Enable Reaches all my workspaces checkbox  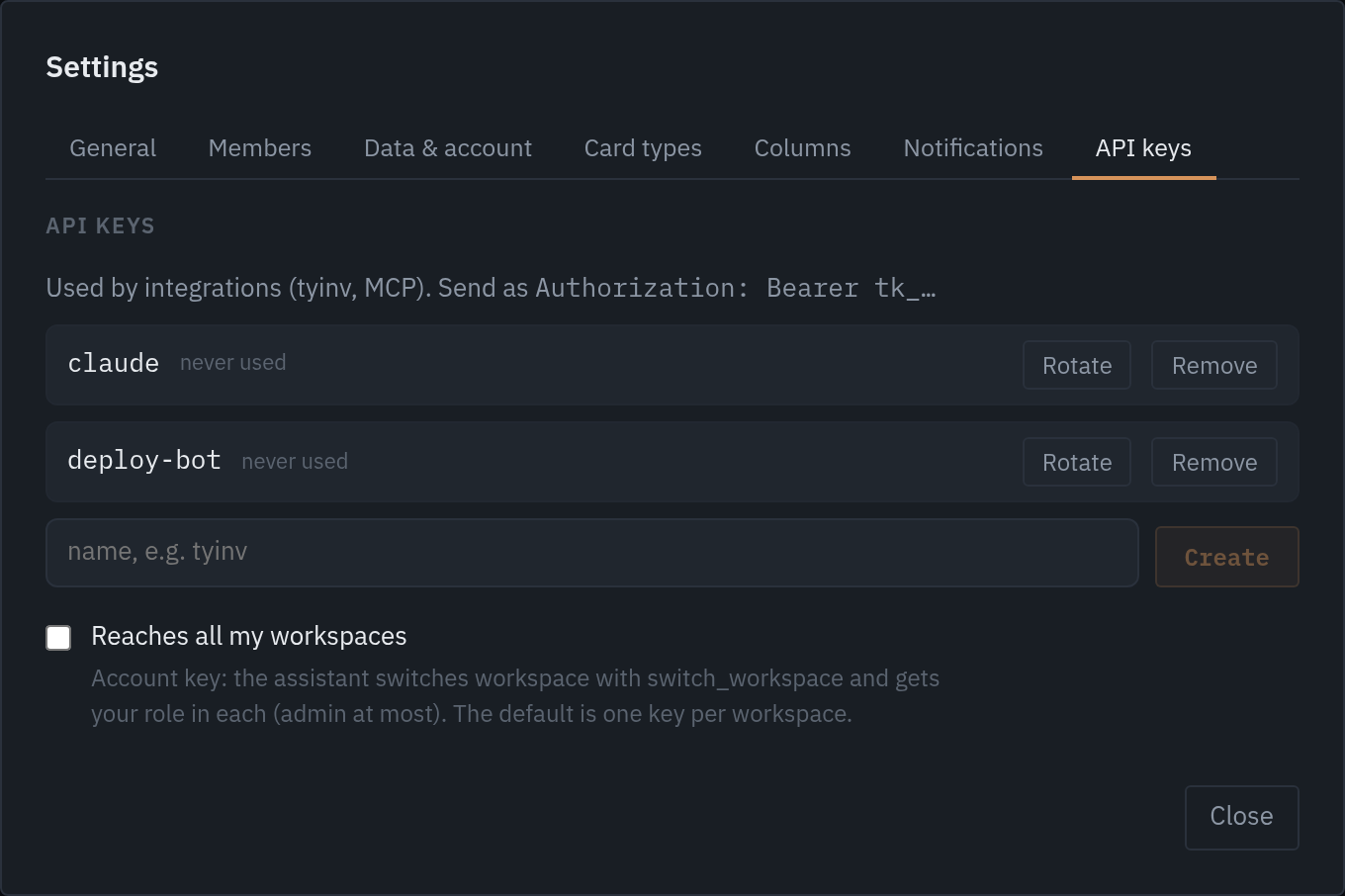pos(58,638)
